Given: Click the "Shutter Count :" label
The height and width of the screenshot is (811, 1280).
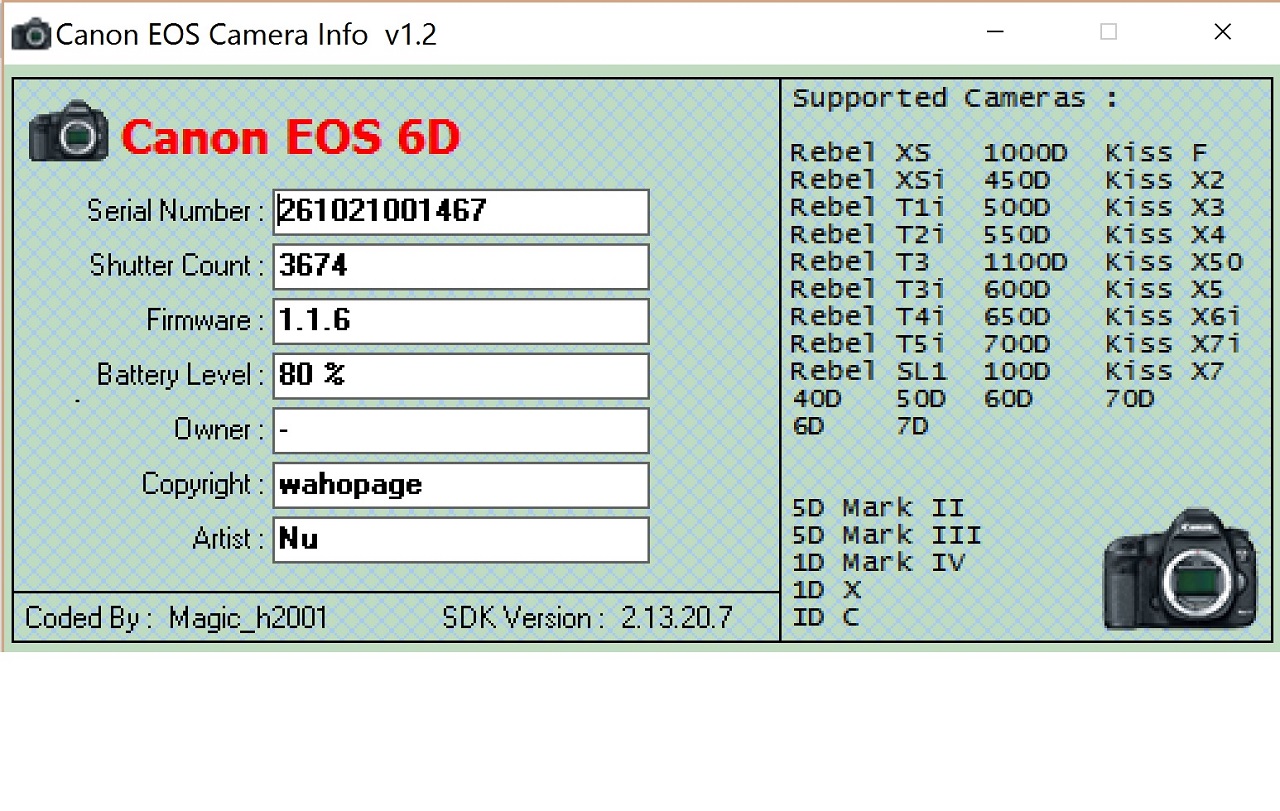Looking at the screenshot, I should (x=177, y=266).
